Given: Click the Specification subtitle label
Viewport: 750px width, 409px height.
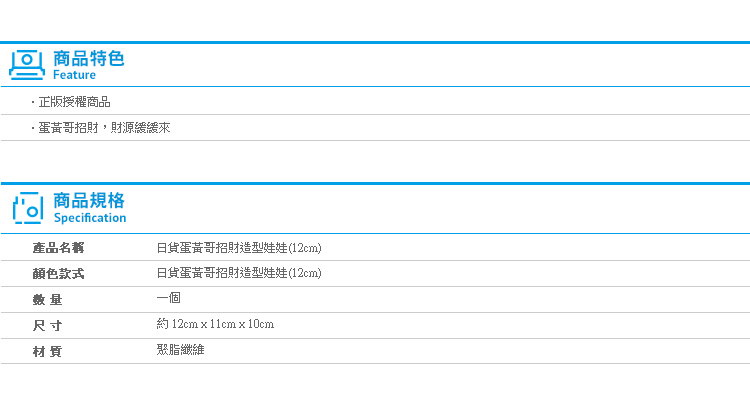Looking at the screenshot, I should [x=90, y=218].
